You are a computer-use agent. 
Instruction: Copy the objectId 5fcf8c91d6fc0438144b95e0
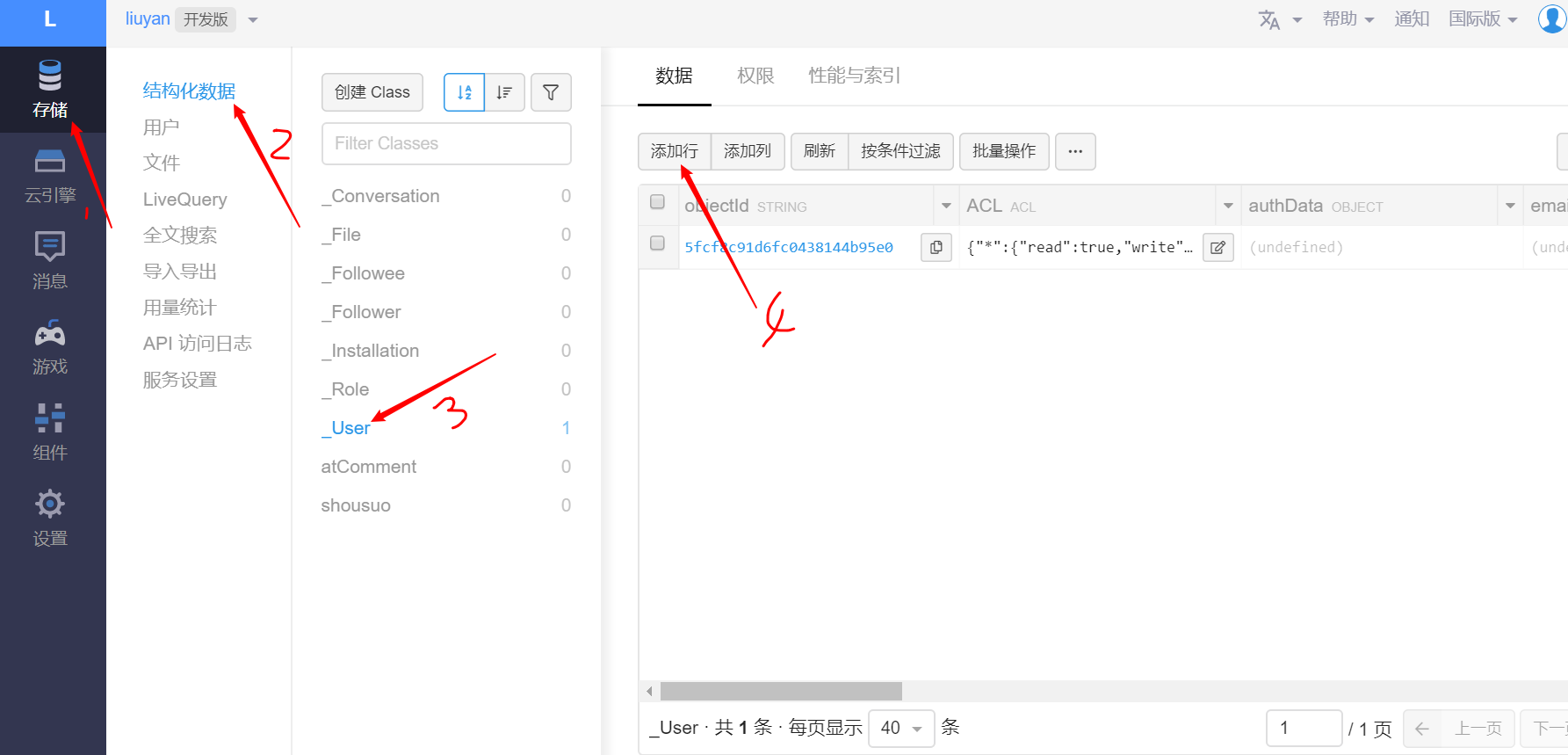[x=936, y=248]
